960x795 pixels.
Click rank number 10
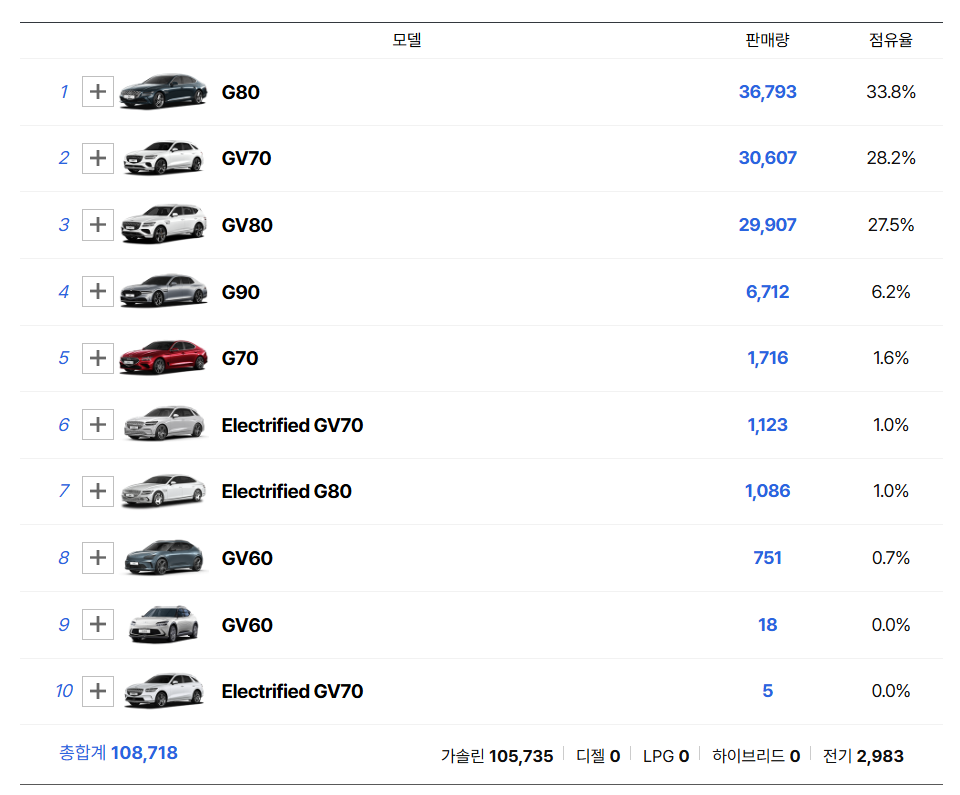click(64, 691)
